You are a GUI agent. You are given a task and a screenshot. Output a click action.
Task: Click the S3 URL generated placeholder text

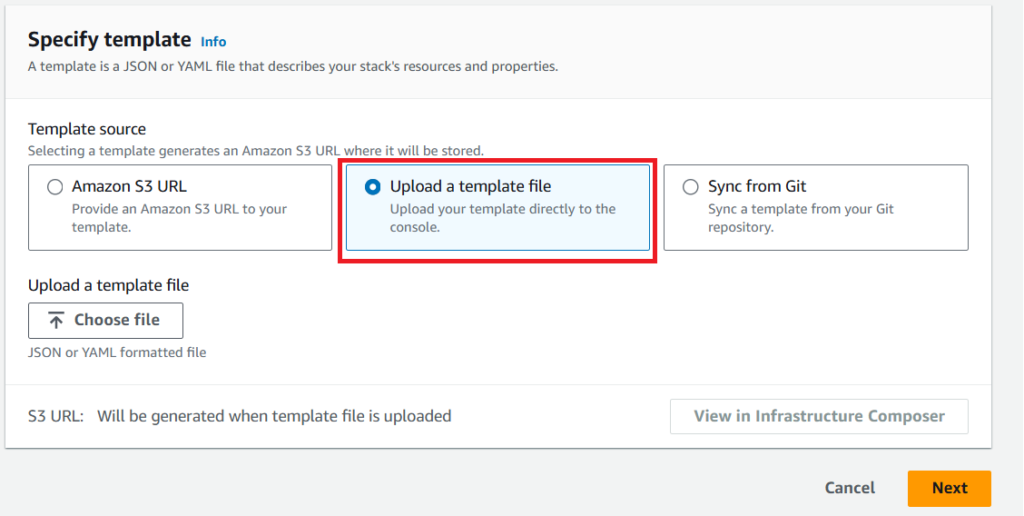pyautogui.click(x=274, y=416)
